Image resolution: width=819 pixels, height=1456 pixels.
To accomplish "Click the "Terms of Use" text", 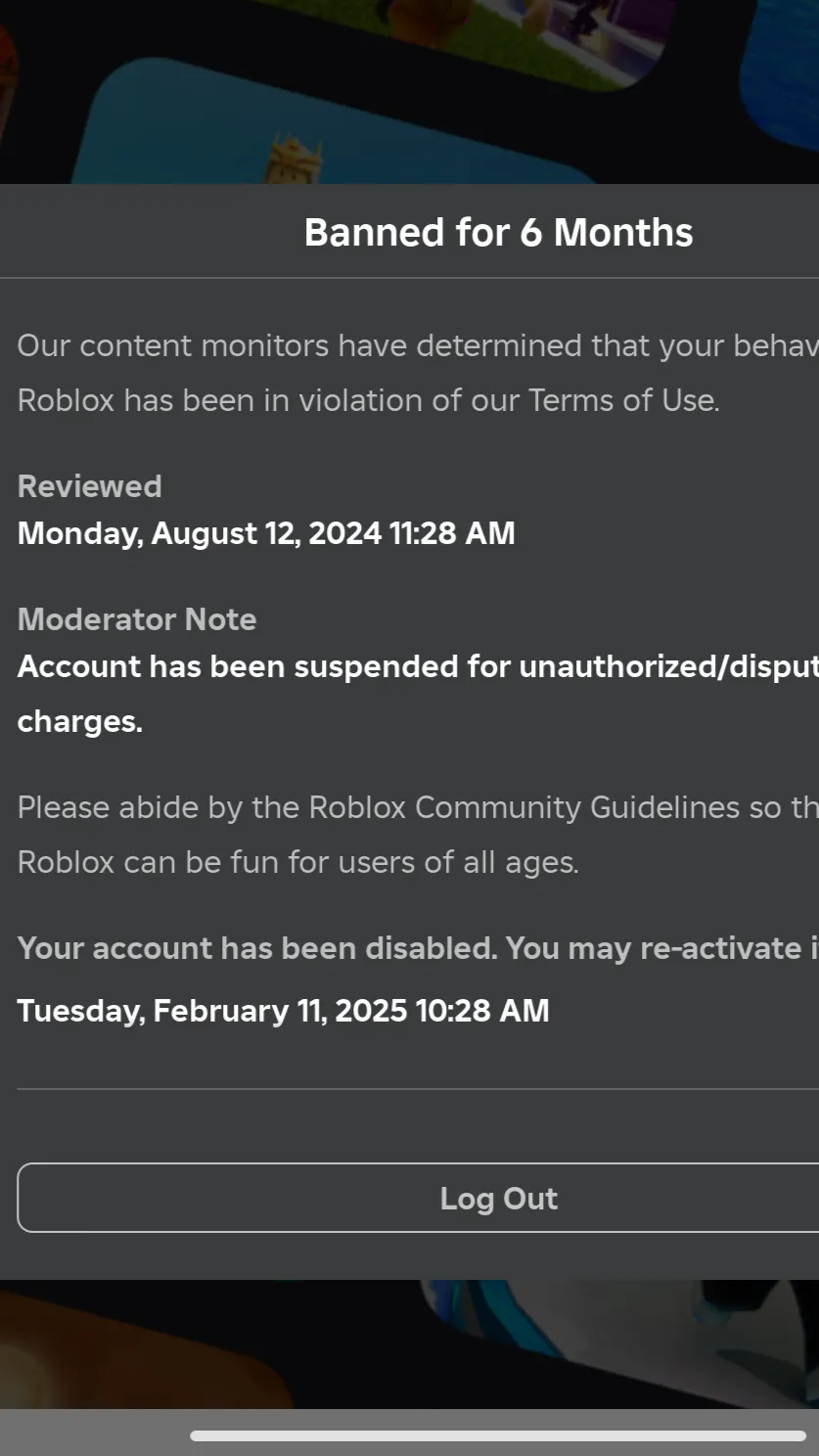I will coord(623,400).
